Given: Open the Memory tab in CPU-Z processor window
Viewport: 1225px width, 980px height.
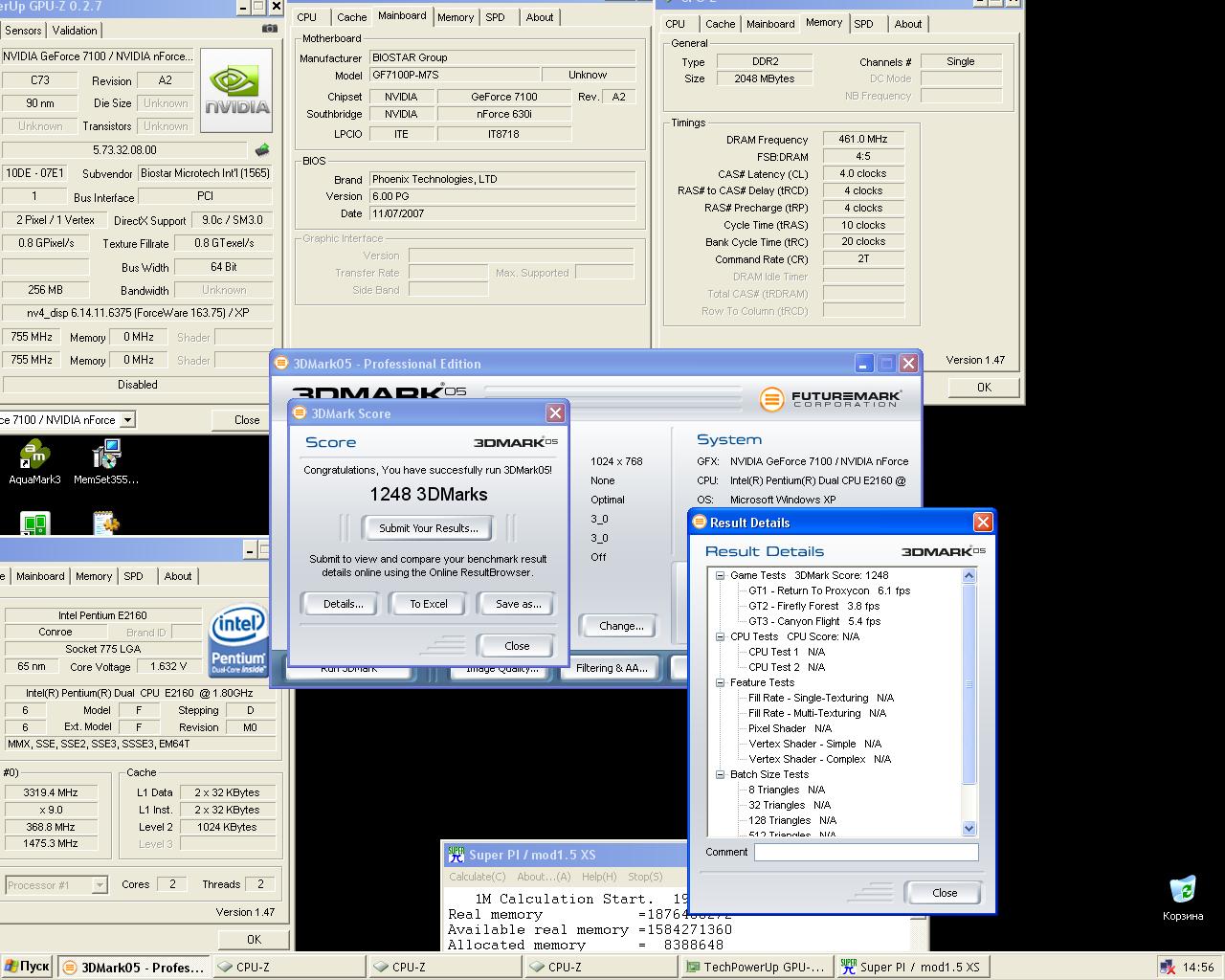Looking at the screenshot, I should [94, 576].
